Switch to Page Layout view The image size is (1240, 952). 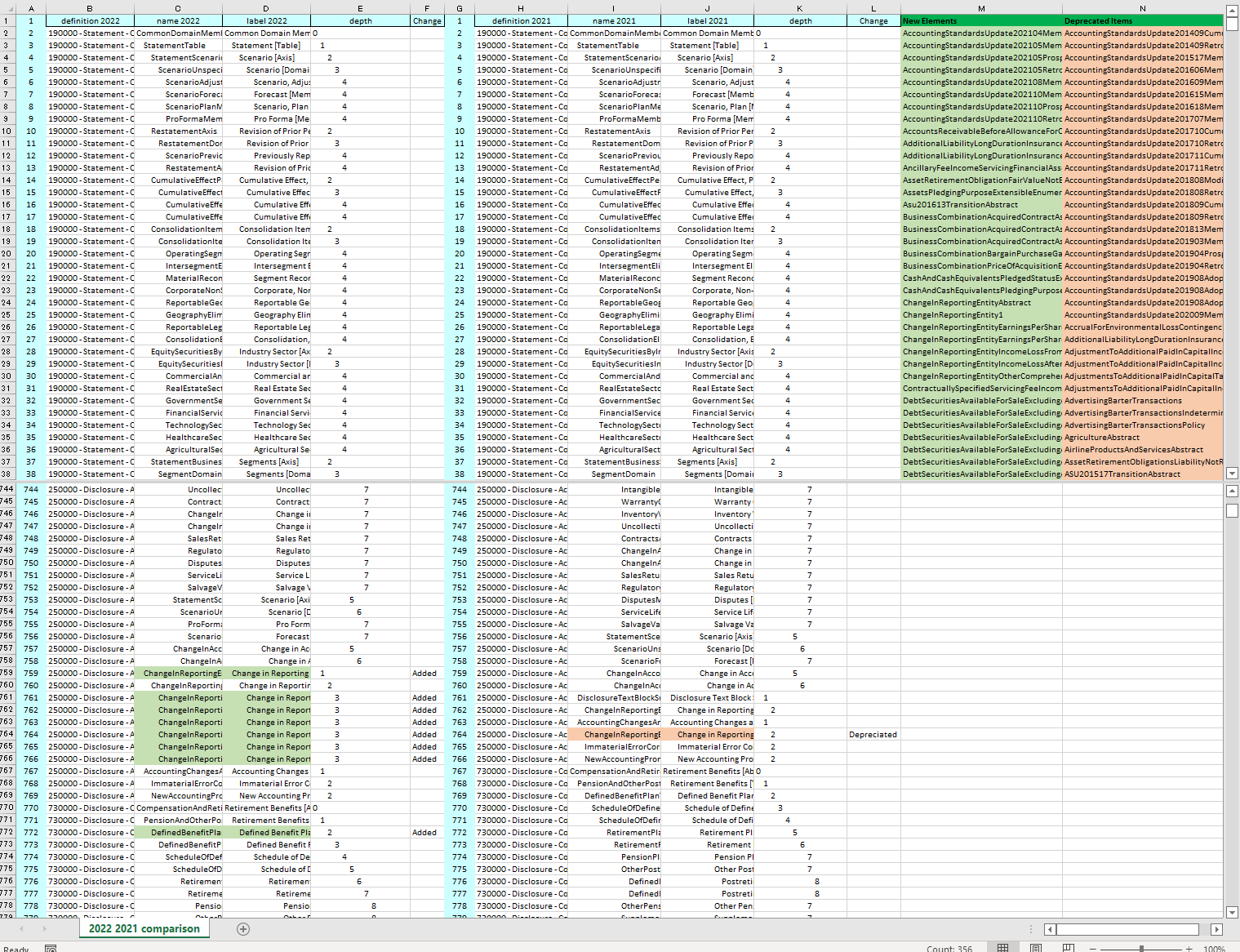pyautogui.click(x=1035, y=948)
